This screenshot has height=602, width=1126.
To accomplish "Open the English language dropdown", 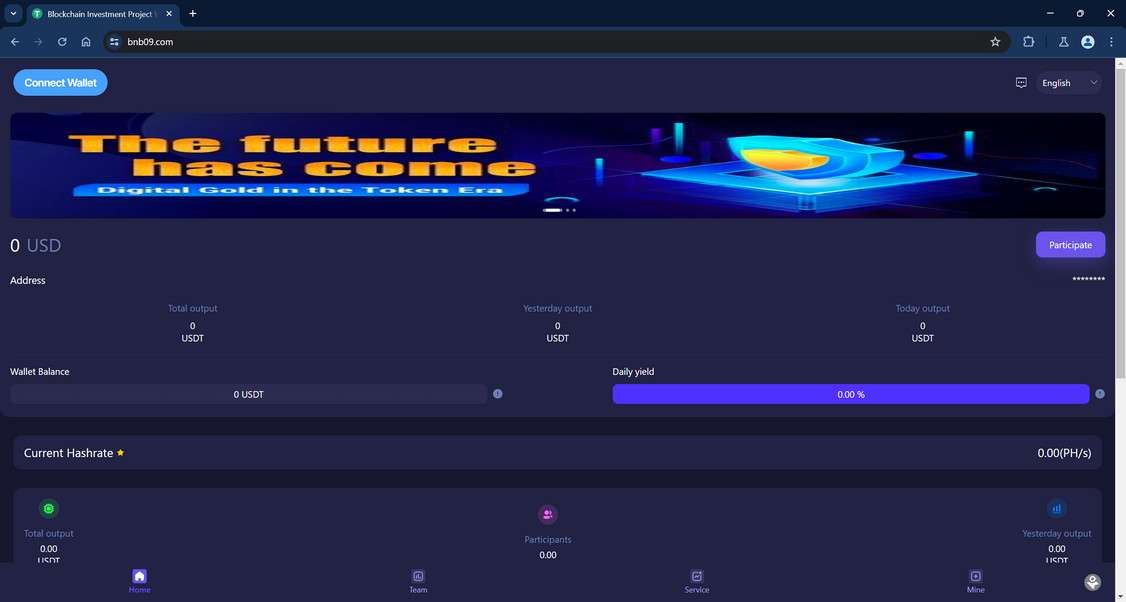I will tap(1068, 82).
